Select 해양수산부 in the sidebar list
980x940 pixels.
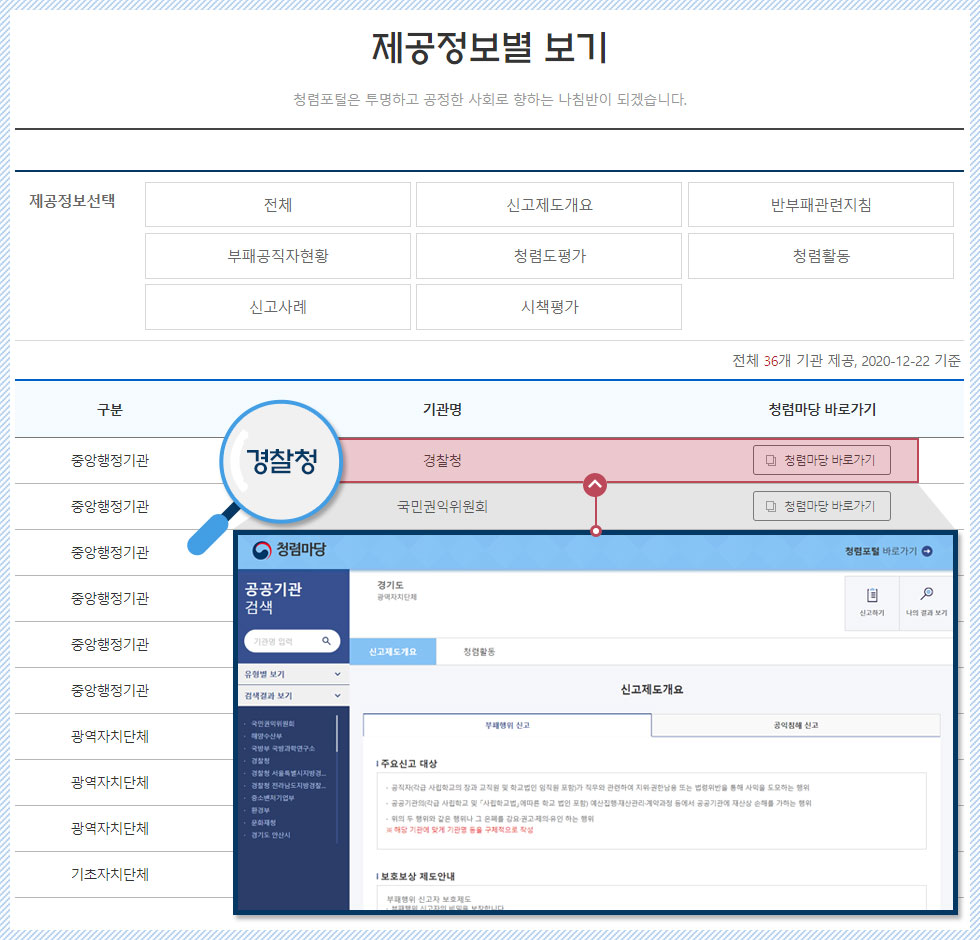(x=266, y=736)
